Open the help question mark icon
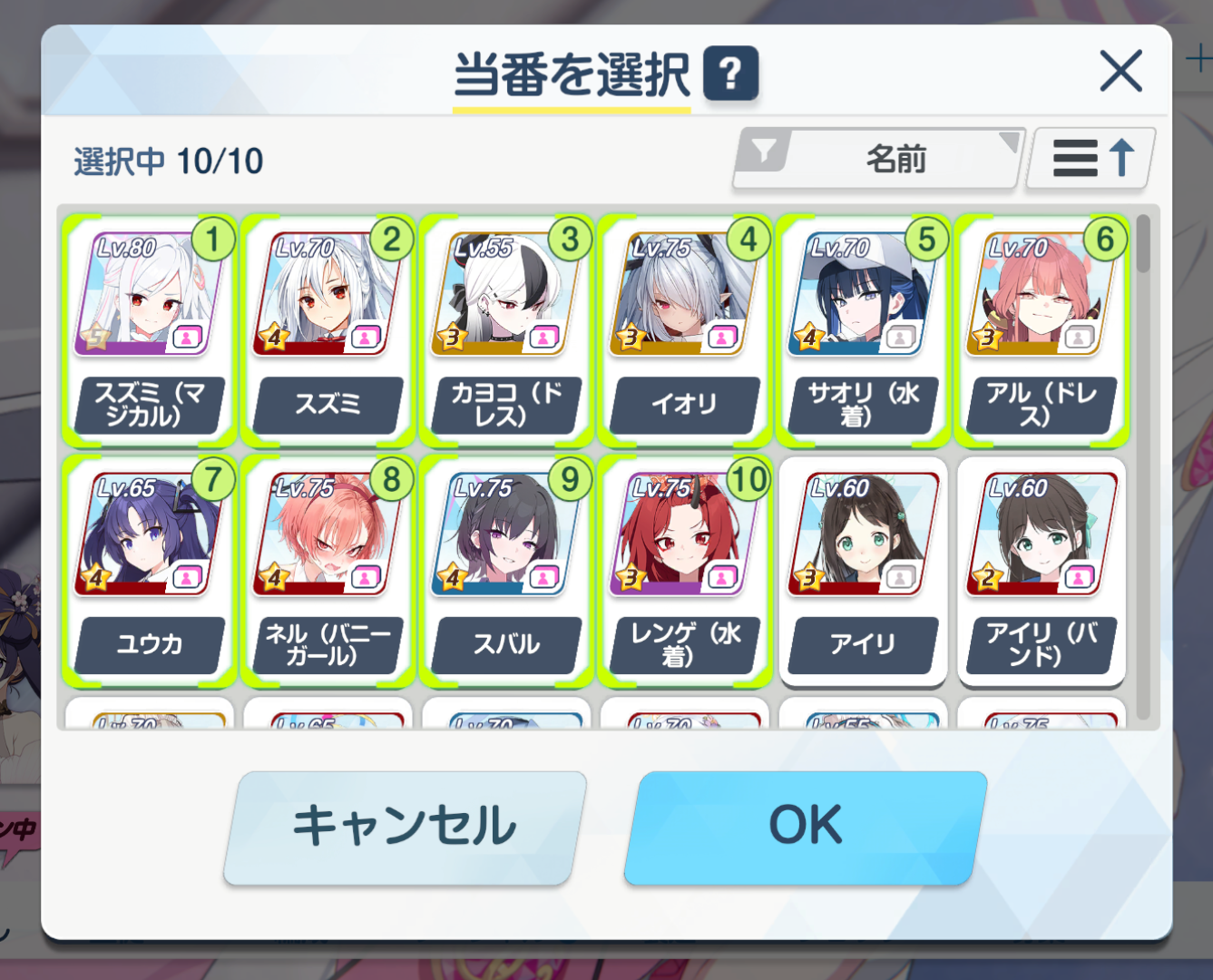This screenshot has height=980, width=1213. pos(730,73)
